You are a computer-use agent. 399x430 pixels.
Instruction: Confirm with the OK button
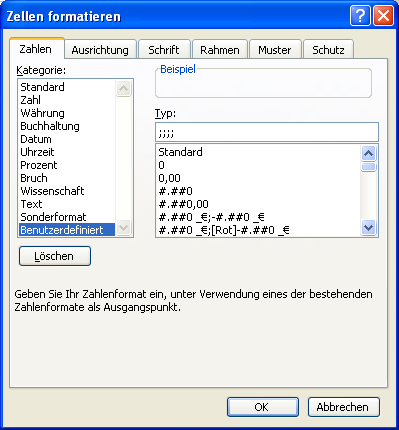point(263,407)
